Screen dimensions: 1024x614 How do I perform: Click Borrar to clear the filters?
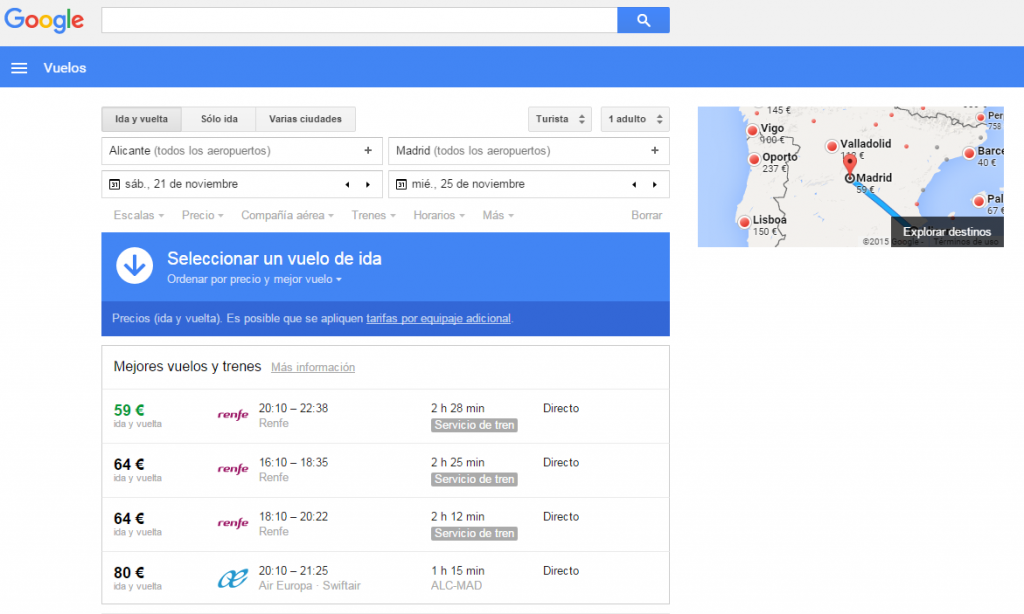646,215
